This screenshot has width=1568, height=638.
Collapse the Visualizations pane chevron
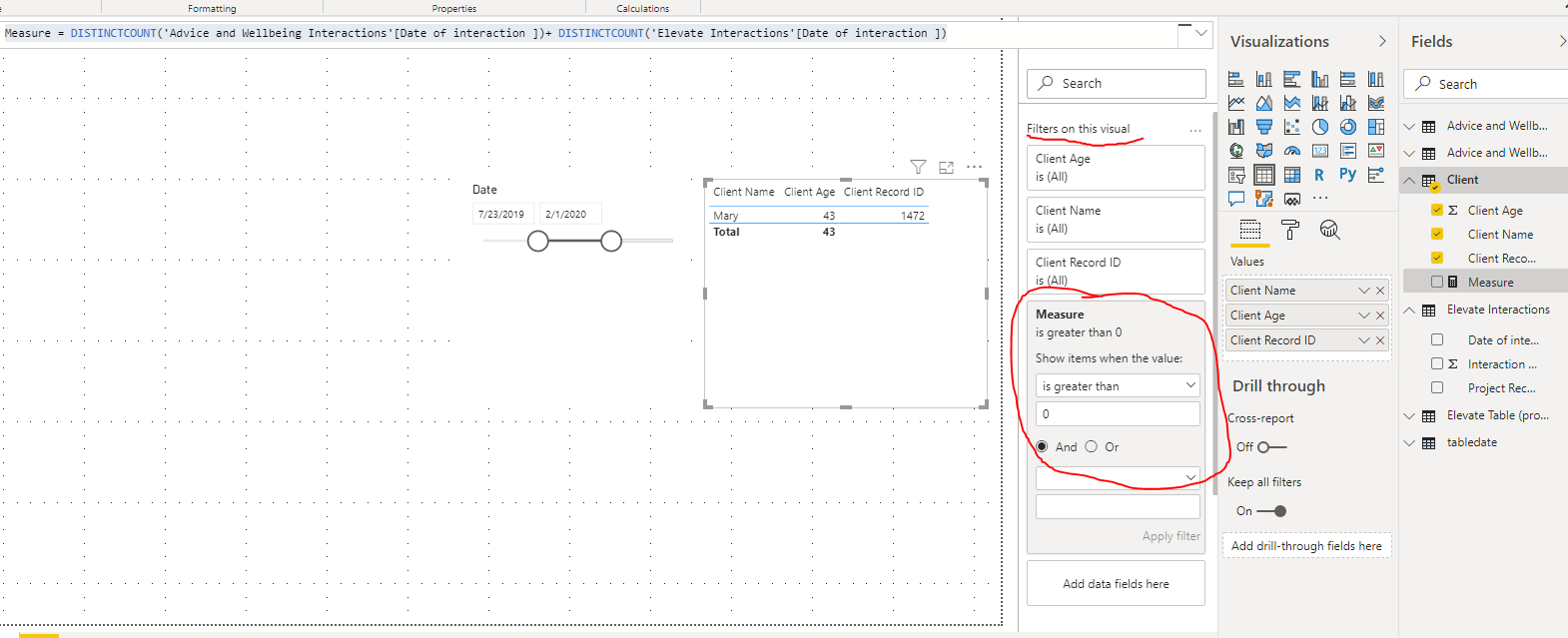tap(1382, 41)
